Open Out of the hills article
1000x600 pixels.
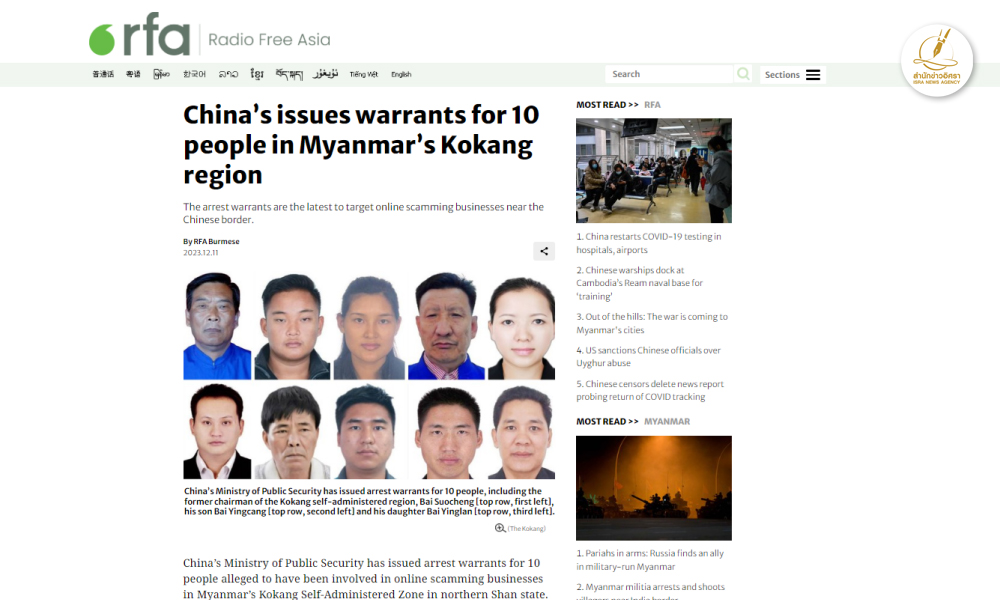click(652, 323)
